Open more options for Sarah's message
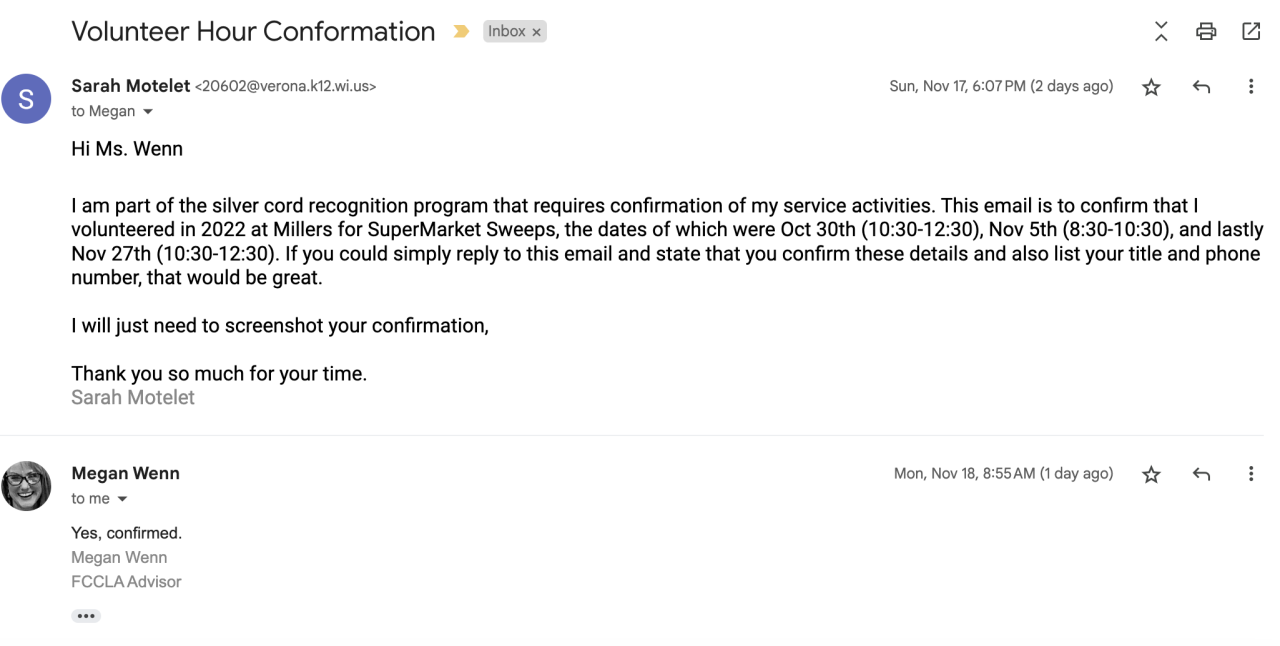This screenshot has height=646, width=1280. [x=1251, y=87]
